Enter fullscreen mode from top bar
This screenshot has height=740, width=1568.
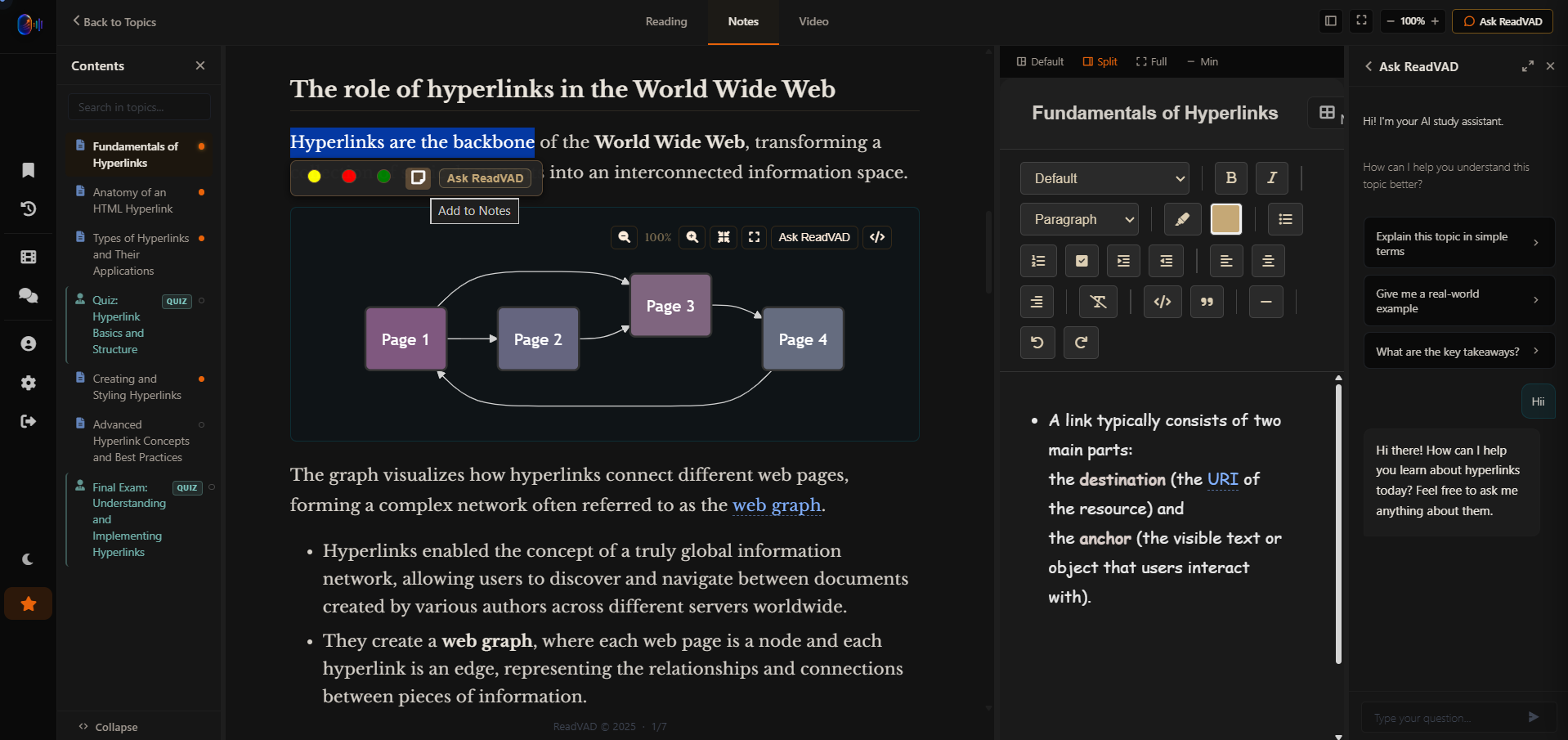tap(1361, 21)
